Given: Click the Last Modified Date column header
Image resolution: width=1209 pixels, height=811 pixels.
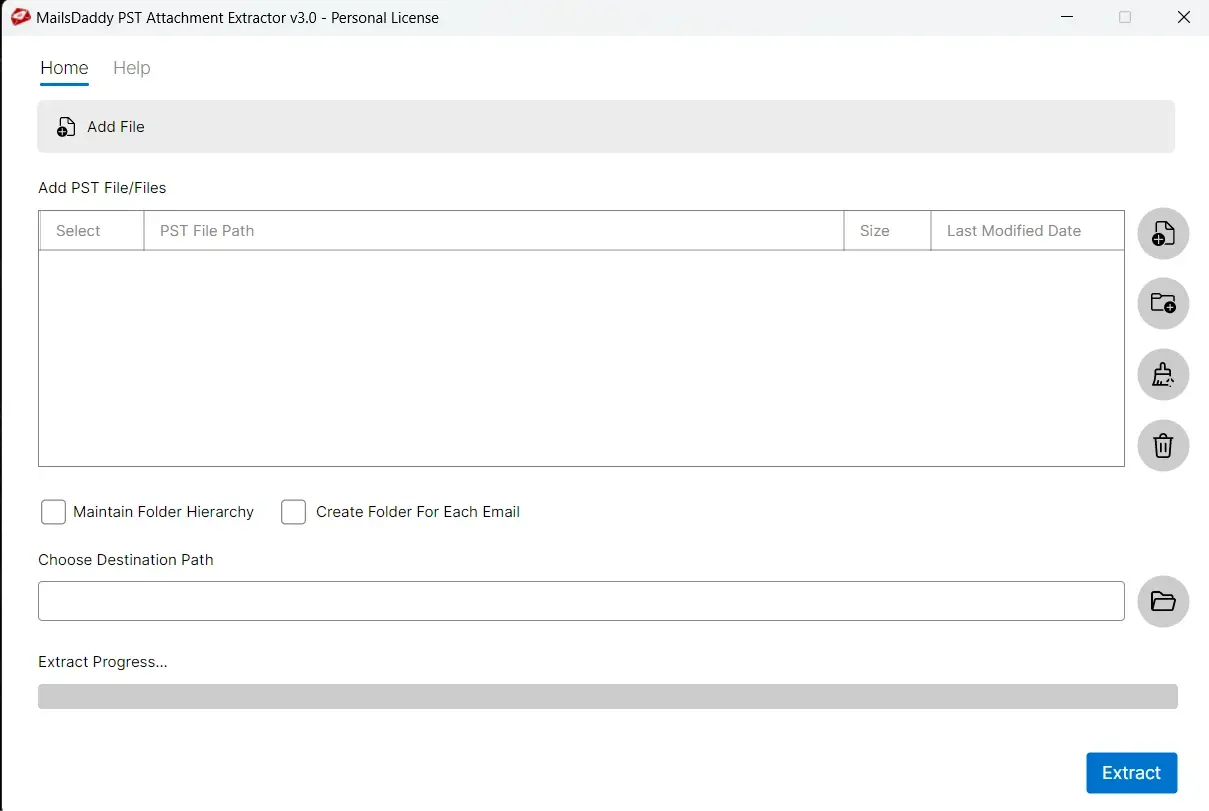Looking at the screenshot, I should (x=1027, y=231).
